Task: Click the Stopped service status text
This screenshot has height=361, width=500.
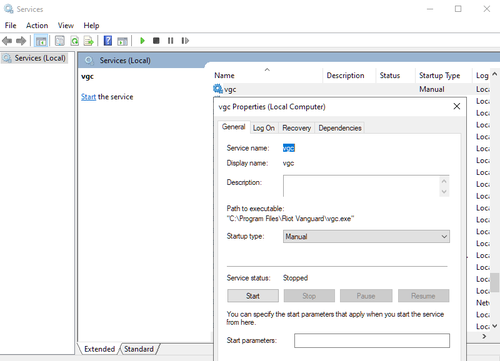Action: click(x=295, y=278)
